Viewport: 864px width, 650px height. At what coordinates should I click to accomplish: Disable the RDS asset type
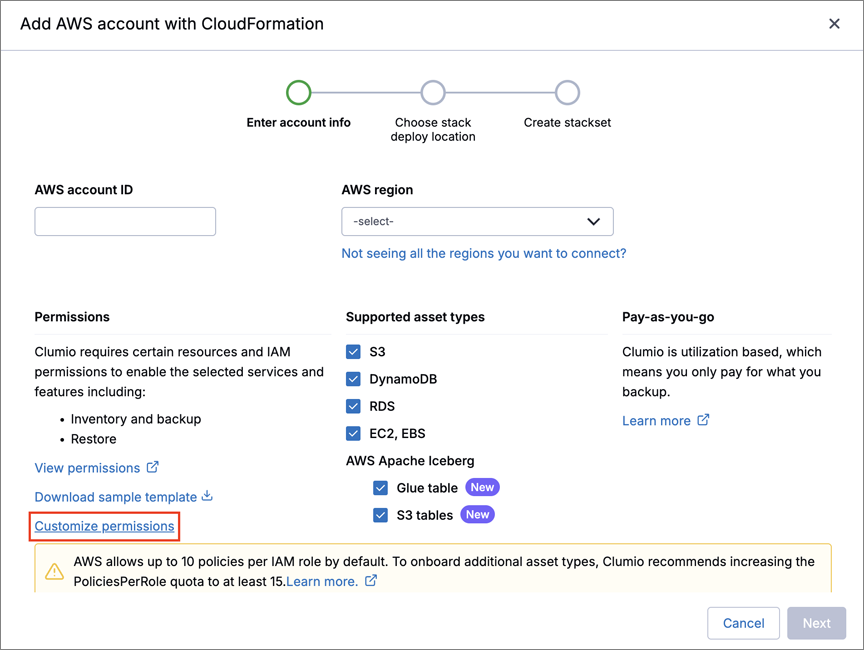[x=353, y=406]
